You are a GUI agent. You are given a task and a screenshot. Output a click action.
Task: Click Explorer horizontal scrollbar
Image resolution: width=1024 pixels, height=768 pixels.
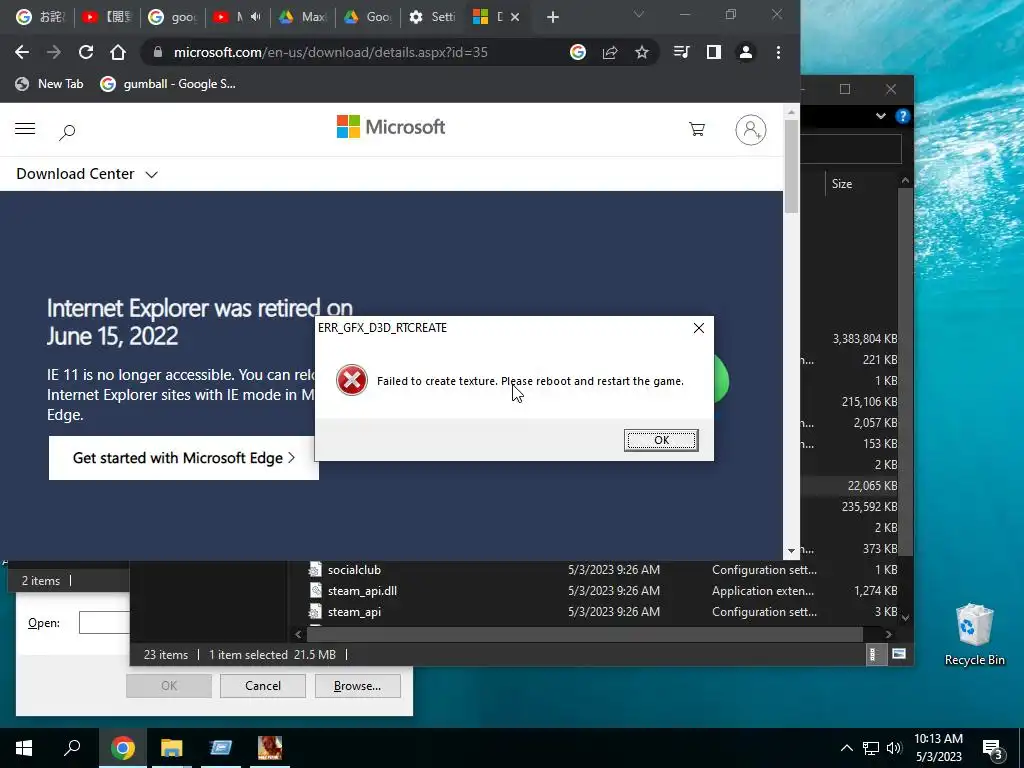(x=584, y=634)
